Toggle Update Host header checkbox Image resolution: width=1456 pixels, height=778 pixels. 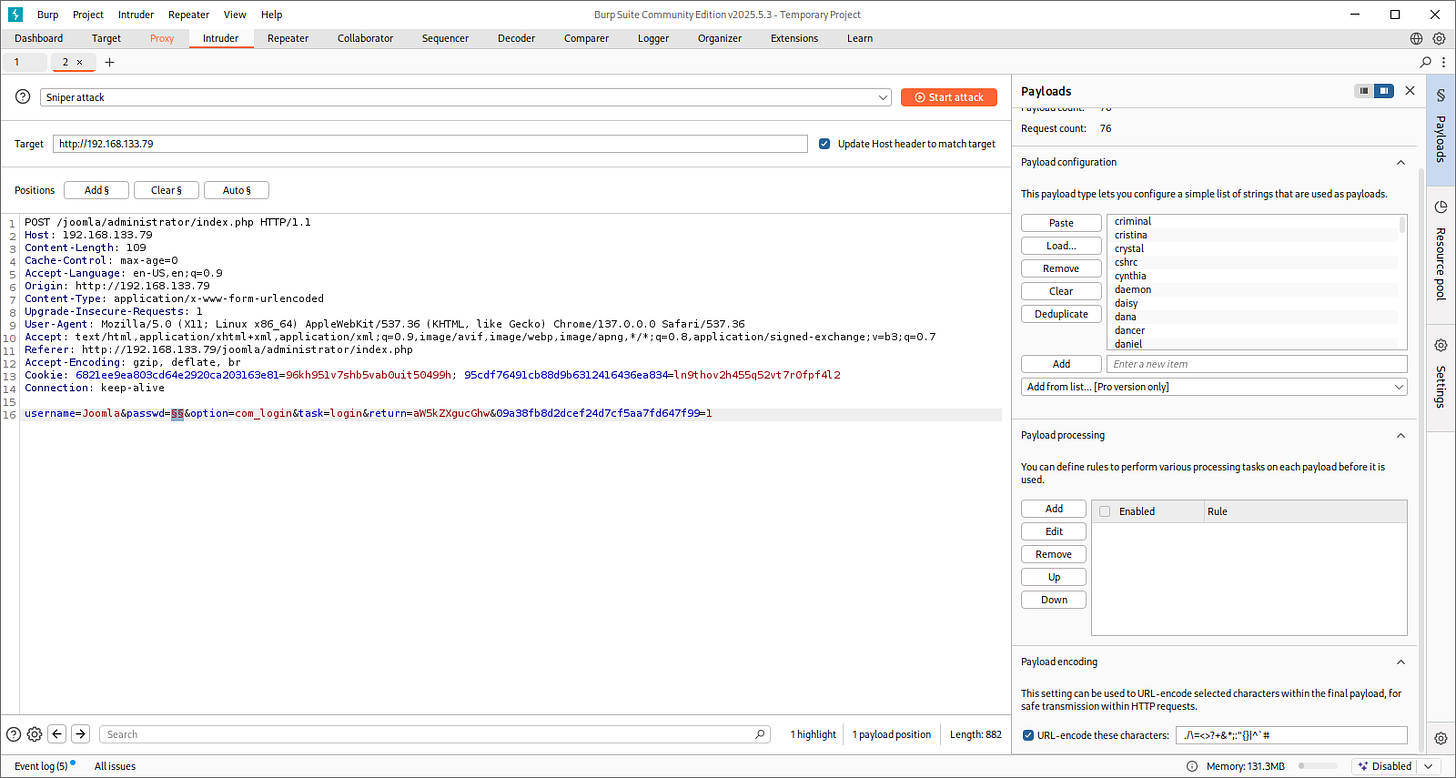(x=824, y=144)
